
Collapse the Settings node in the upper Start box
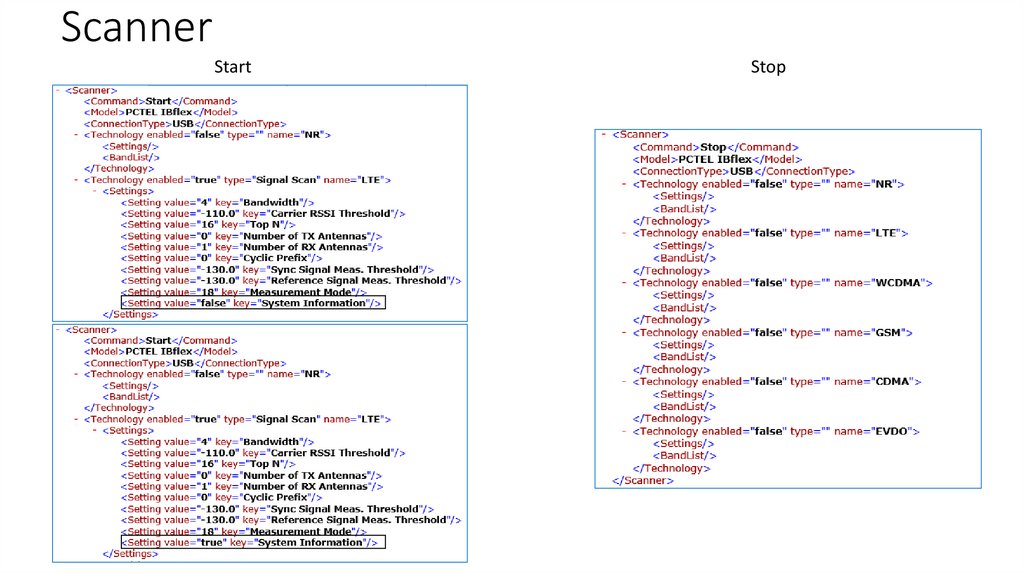(x=95, y=191)
